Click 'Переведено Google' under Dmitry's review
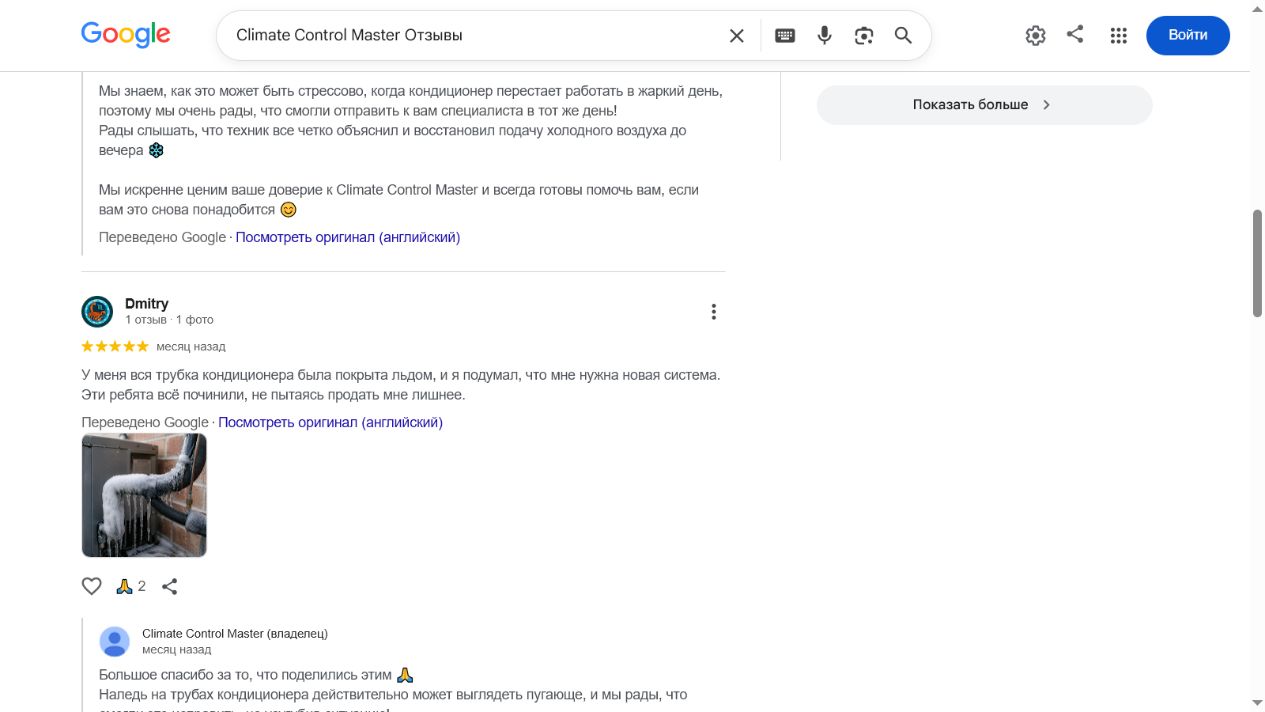This screenshot has width=1265, height=712. click(145, 422)
